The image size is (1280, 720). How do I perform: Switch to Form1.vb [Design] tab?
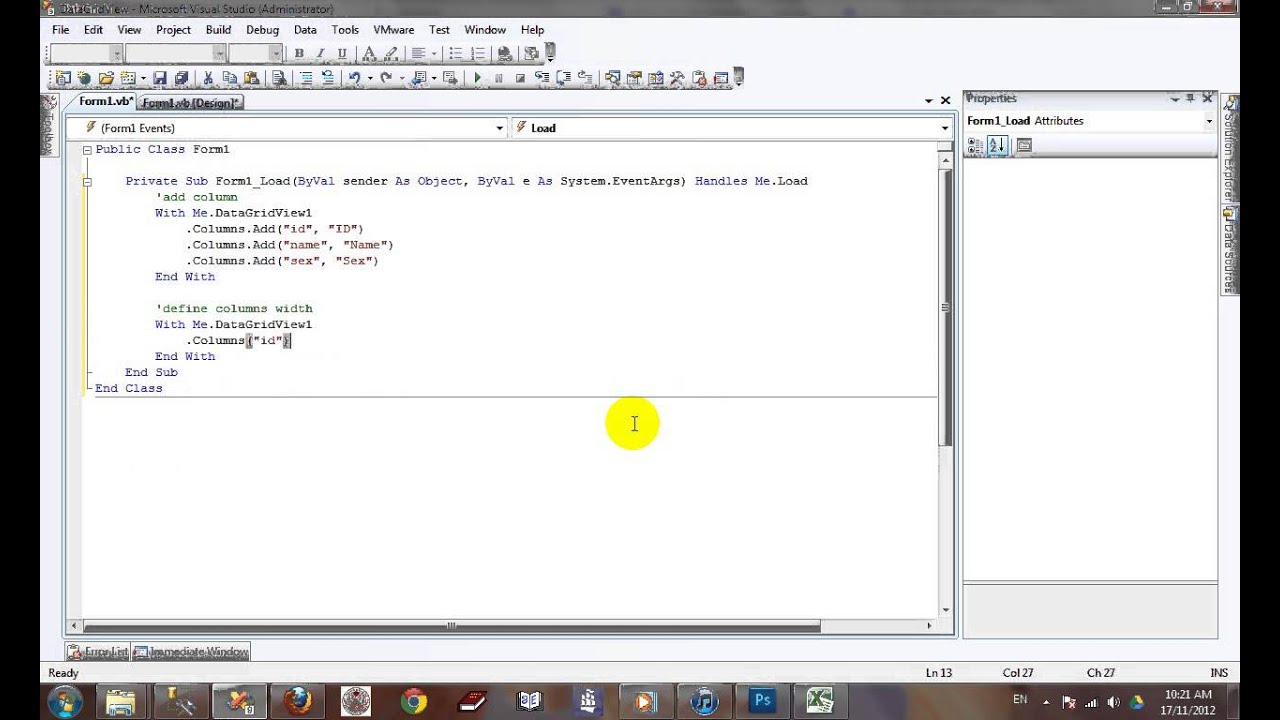click(190, 102)
